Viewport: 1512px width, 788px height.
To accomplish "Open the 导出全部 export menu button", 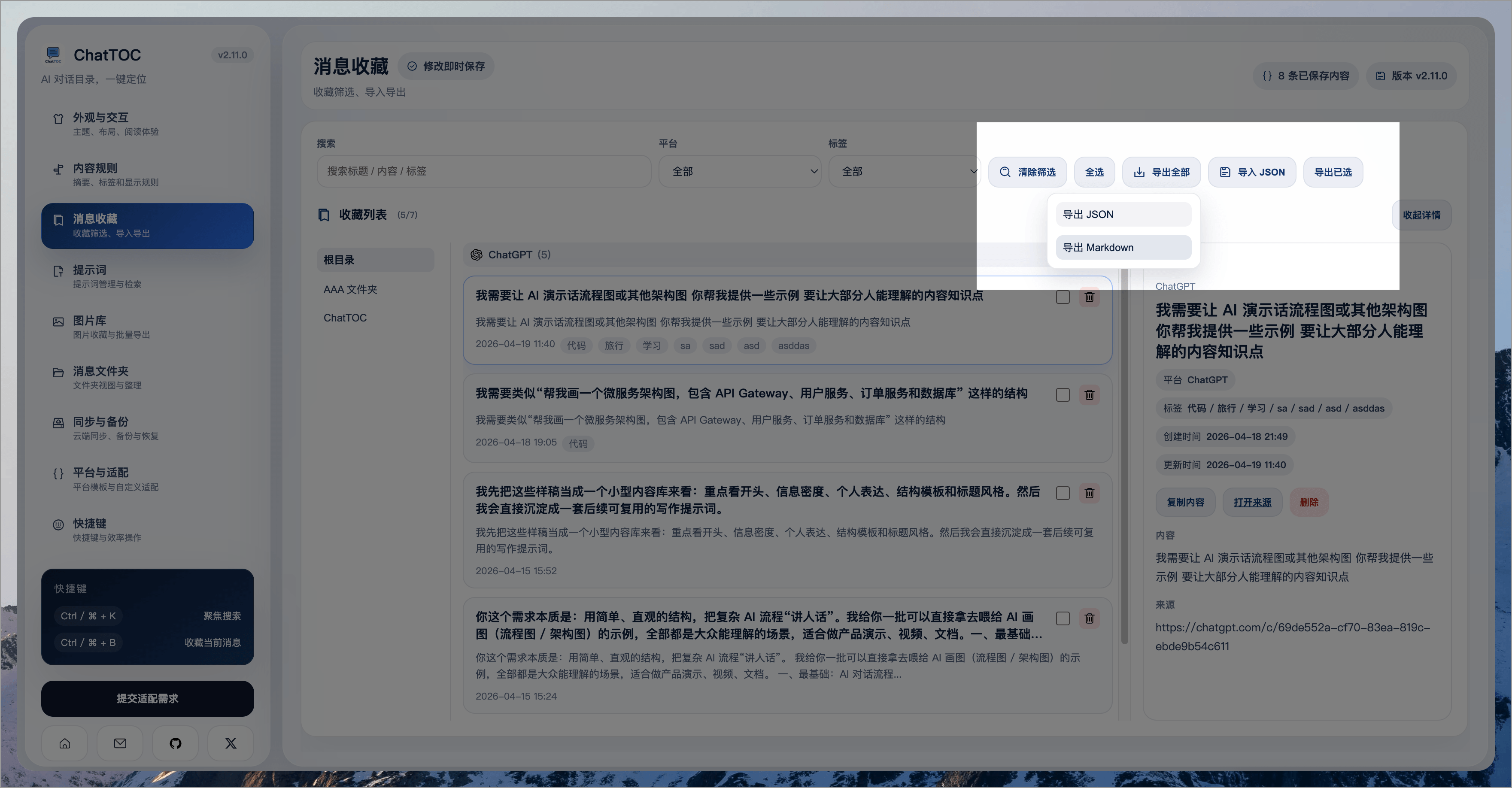I will point(1162,172).
